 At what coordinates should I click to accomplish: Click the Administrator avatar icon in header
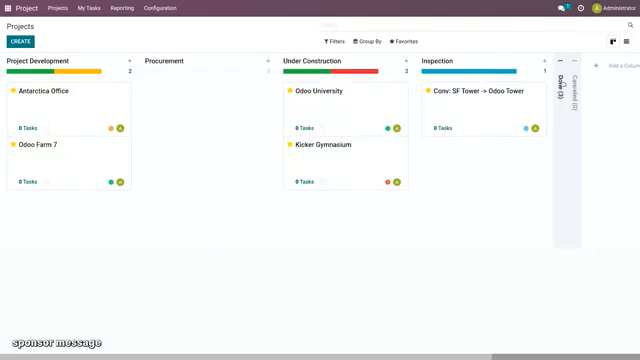click(x=596, y=8)
